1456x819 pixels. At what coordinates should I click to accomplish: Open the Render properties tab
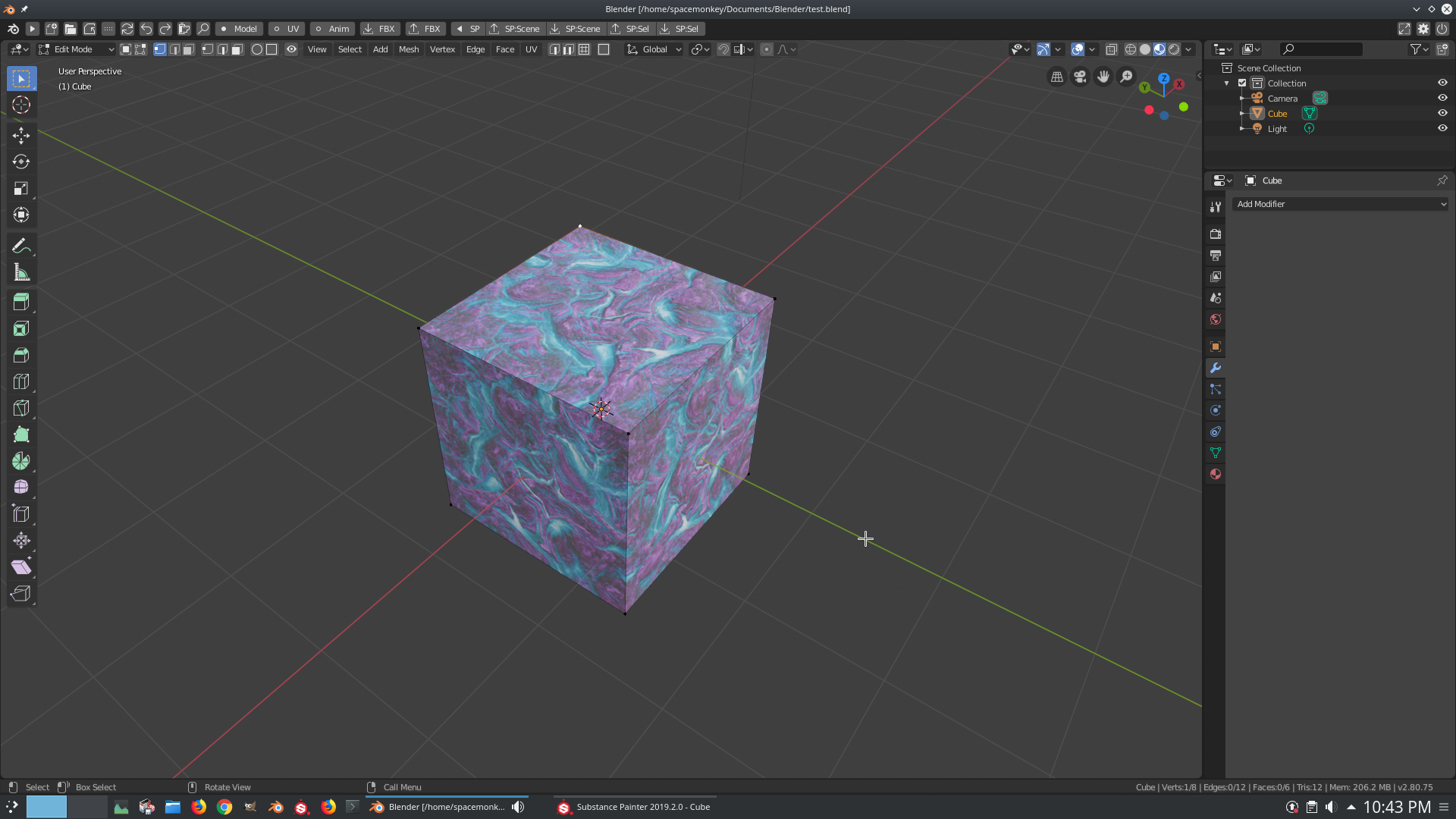(1216, 234)
